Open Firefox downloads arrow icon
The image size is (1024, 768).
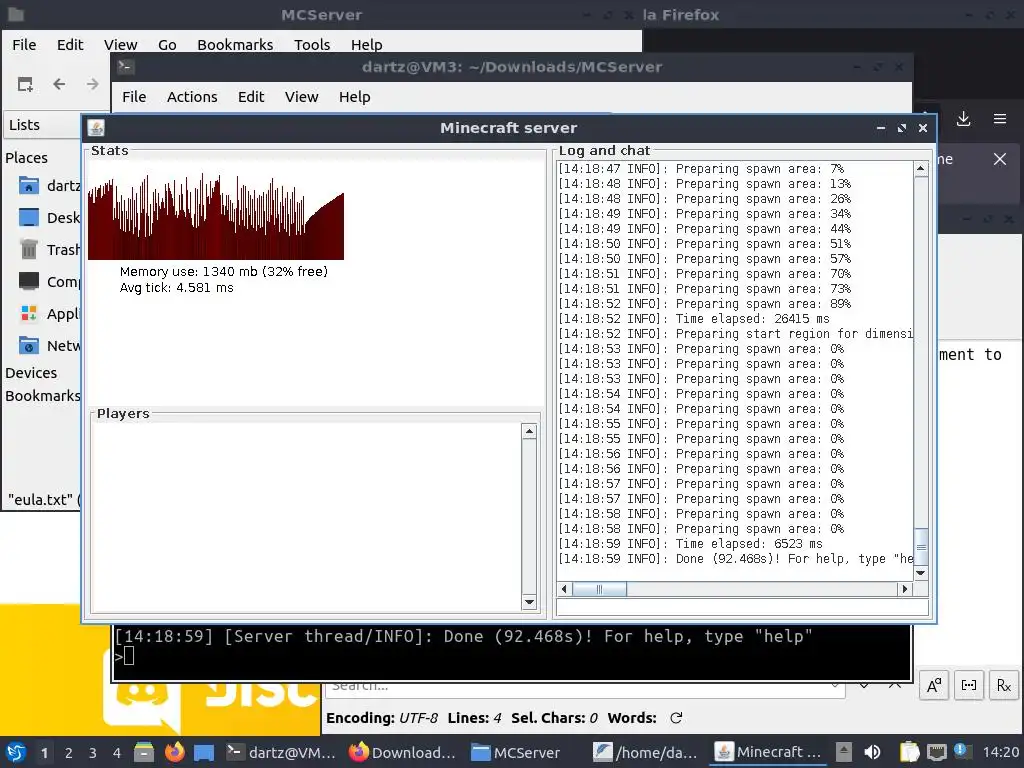963,119
